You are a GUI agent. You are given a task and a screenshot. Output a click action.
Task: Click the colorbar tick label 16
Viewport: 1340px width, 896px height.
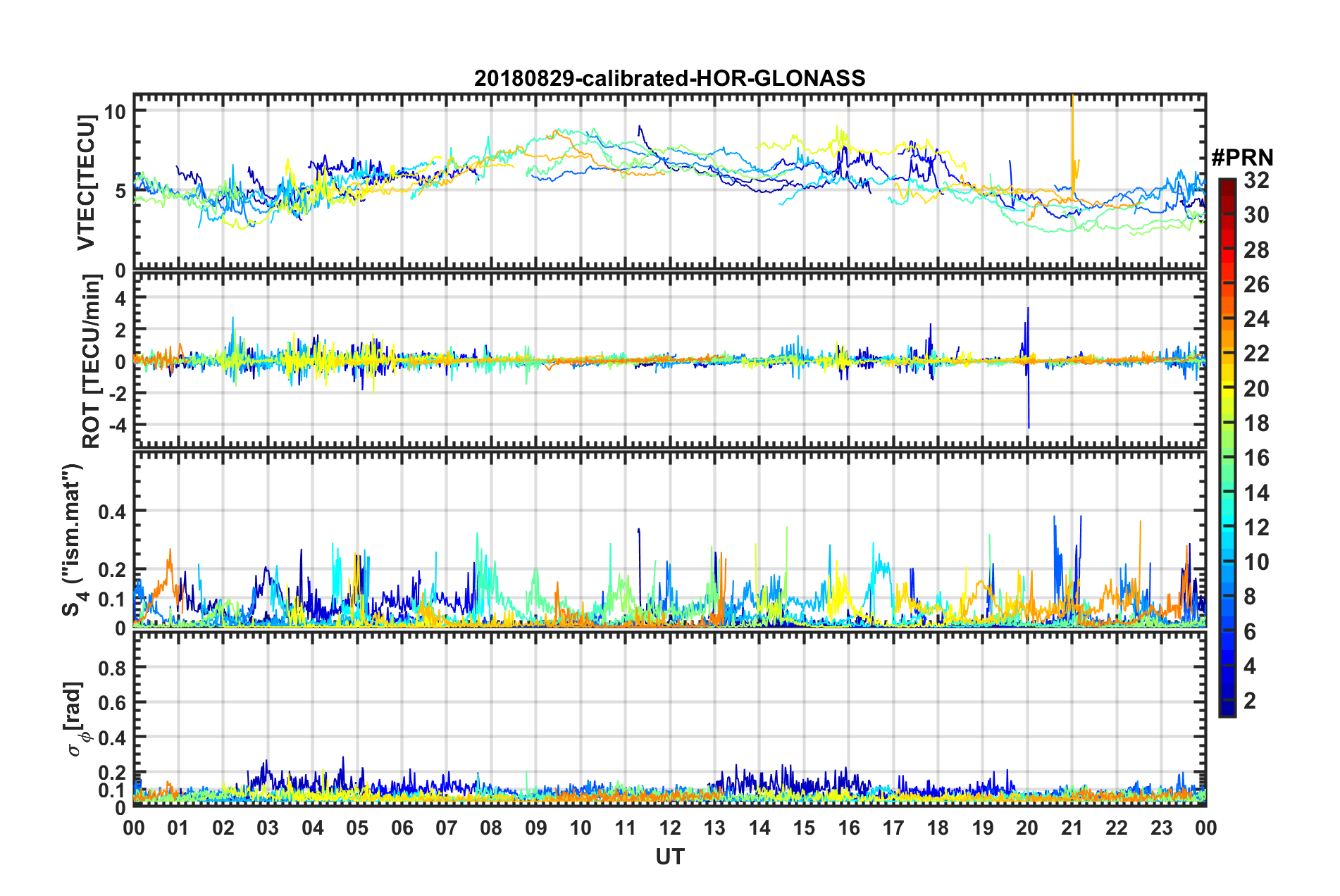click(x=1256, y=458)
